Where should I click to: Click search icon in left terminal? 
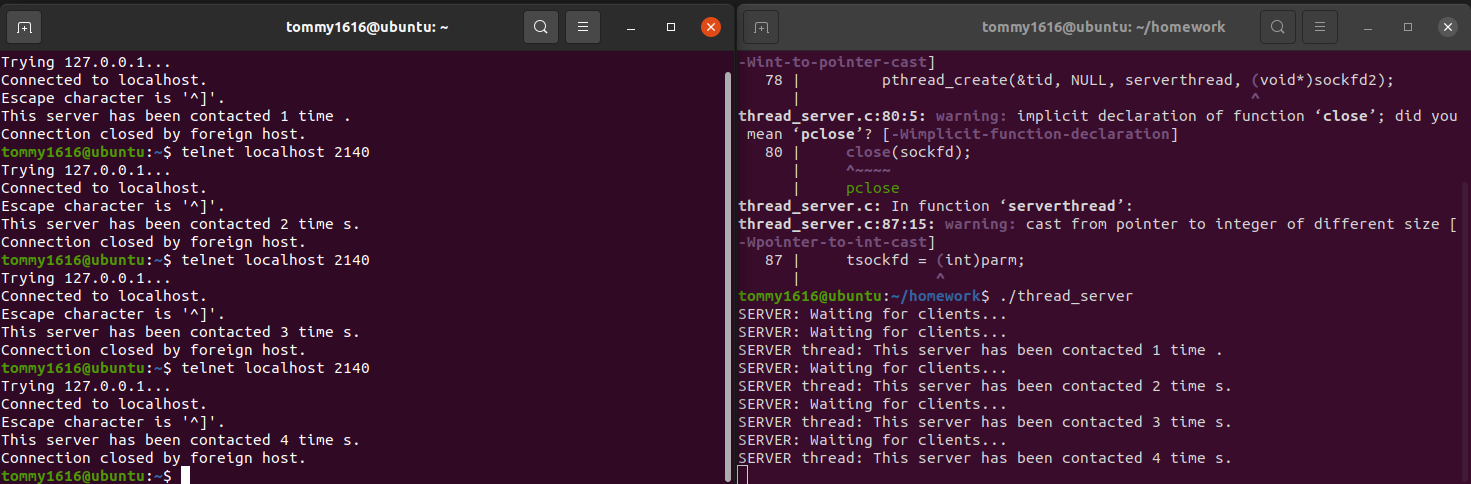tap(540, 27)
